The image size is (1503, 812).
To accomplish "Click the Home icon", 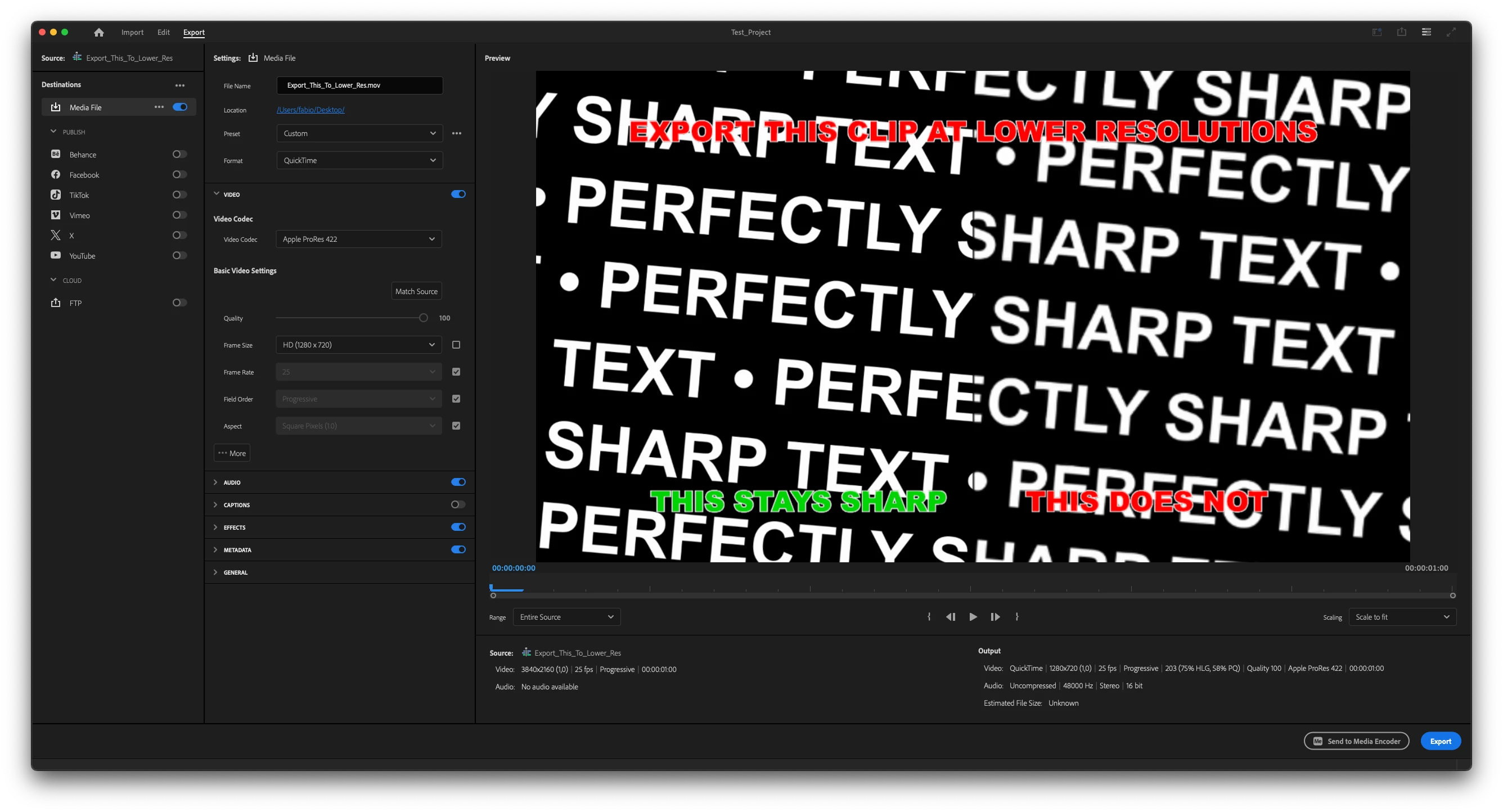I will click(x=98, y=32).
